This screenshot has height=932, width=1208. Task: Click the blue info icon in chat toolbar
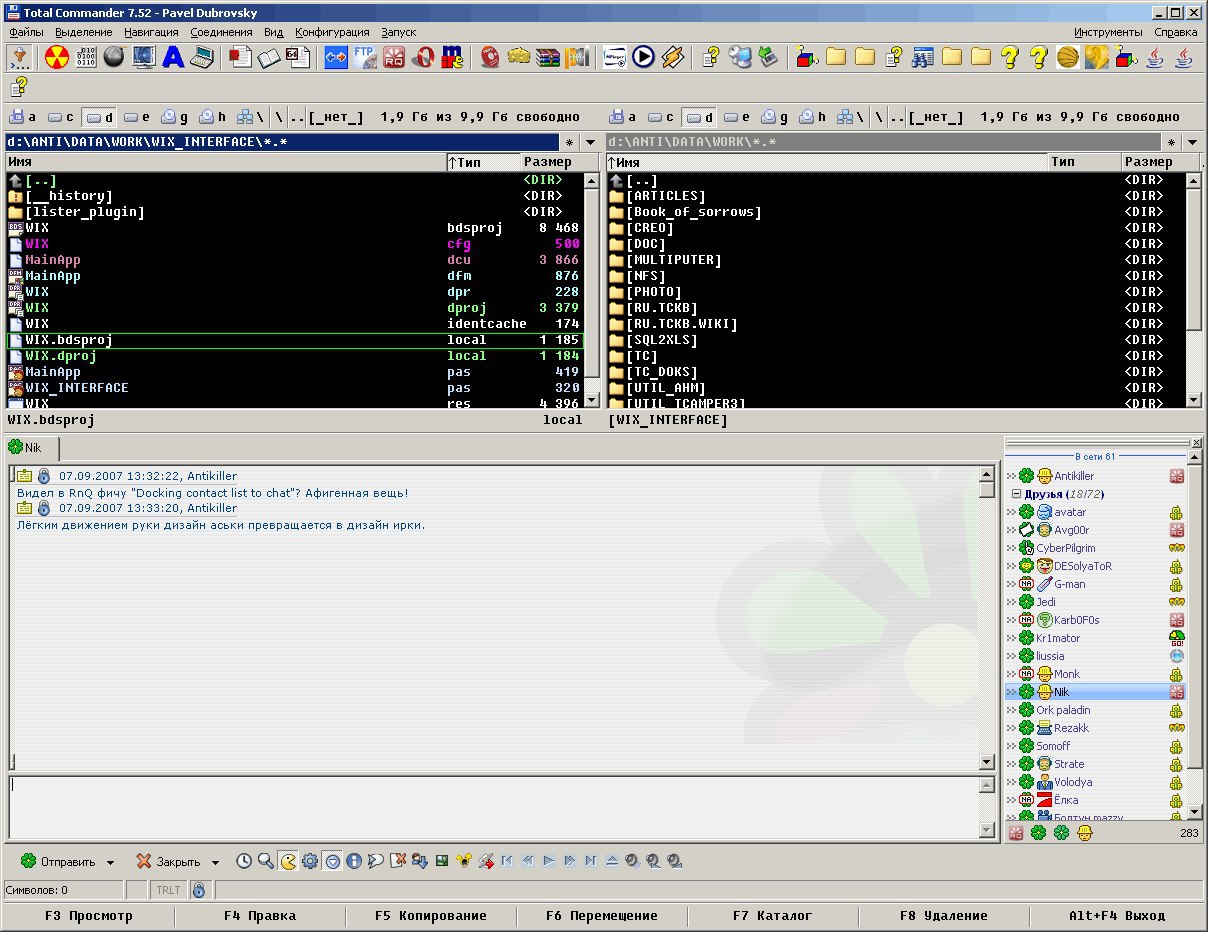(x=354, y=860)
